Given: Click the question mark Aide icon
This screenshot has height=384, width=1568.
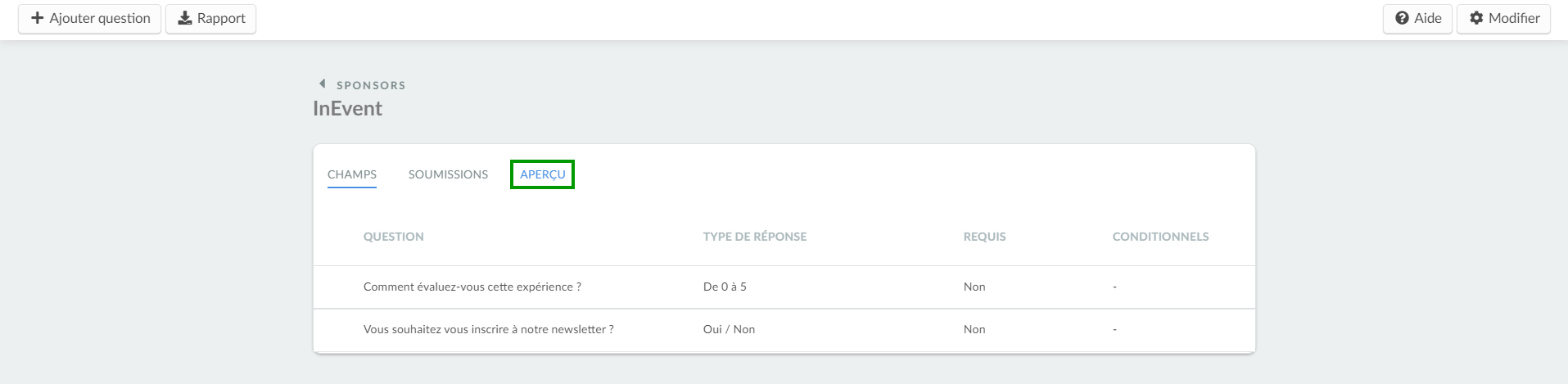Looking at the screenshot, I should [x=1402, y=18].
